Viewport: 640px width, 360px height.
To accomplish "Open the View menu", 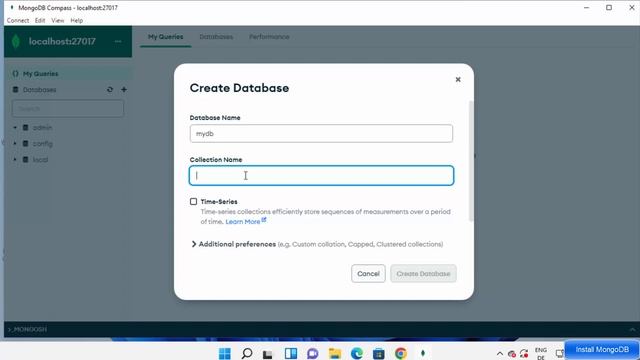I will click(58, 20).
